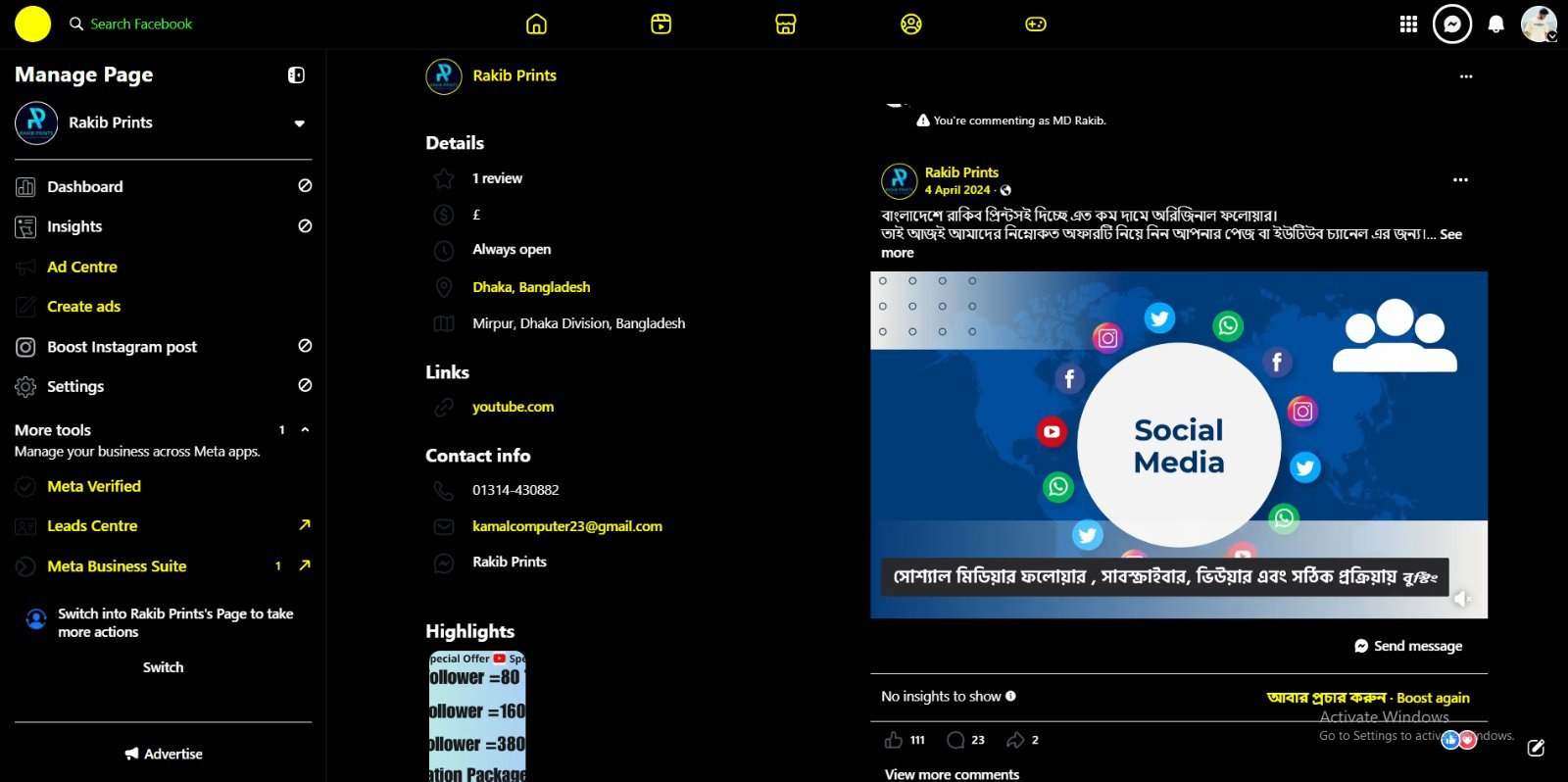Click the Search Facebook field
This screenshot has width=1568, height=782.
pyautogui.click(x=141, y=24)
